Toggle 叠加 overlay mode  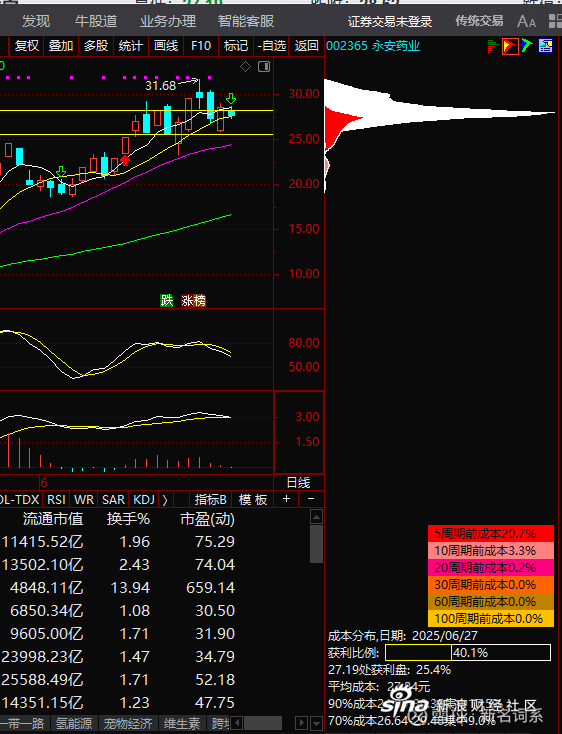point(61,46)
